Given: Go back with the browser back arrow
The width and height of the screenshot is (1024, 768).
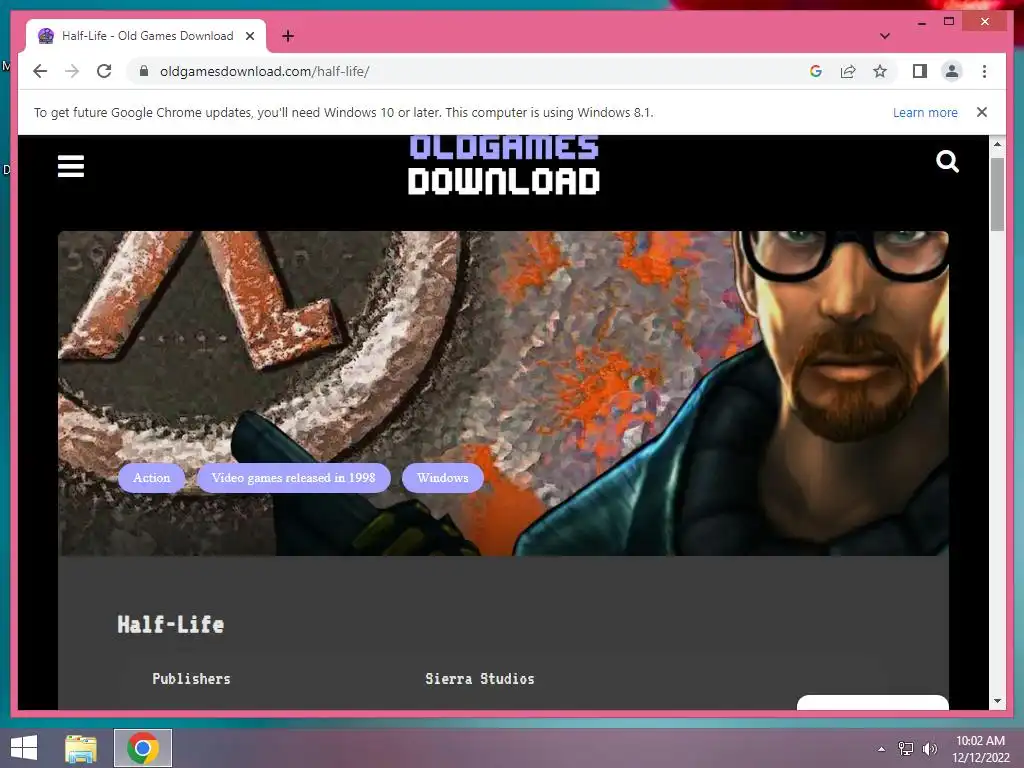Looking at the screenshot, I should tap(40, 71).
